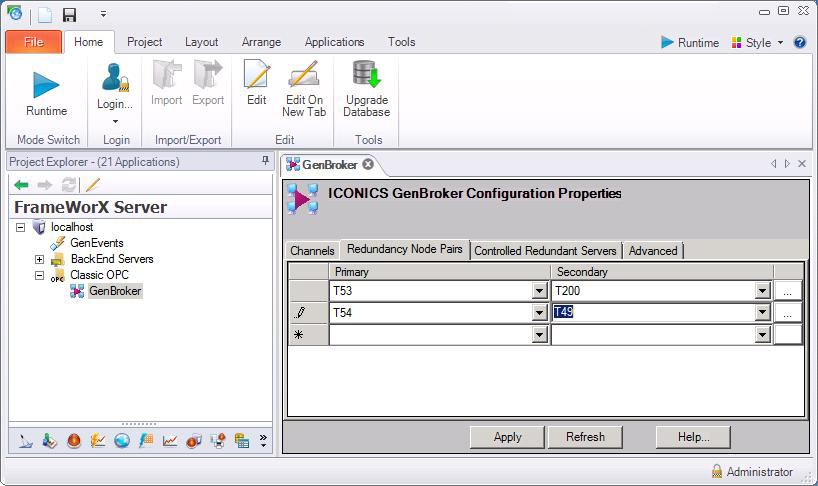The image size is (818, 486).
Task: Open the Login dropdown arrow
Action: [115, 121]
